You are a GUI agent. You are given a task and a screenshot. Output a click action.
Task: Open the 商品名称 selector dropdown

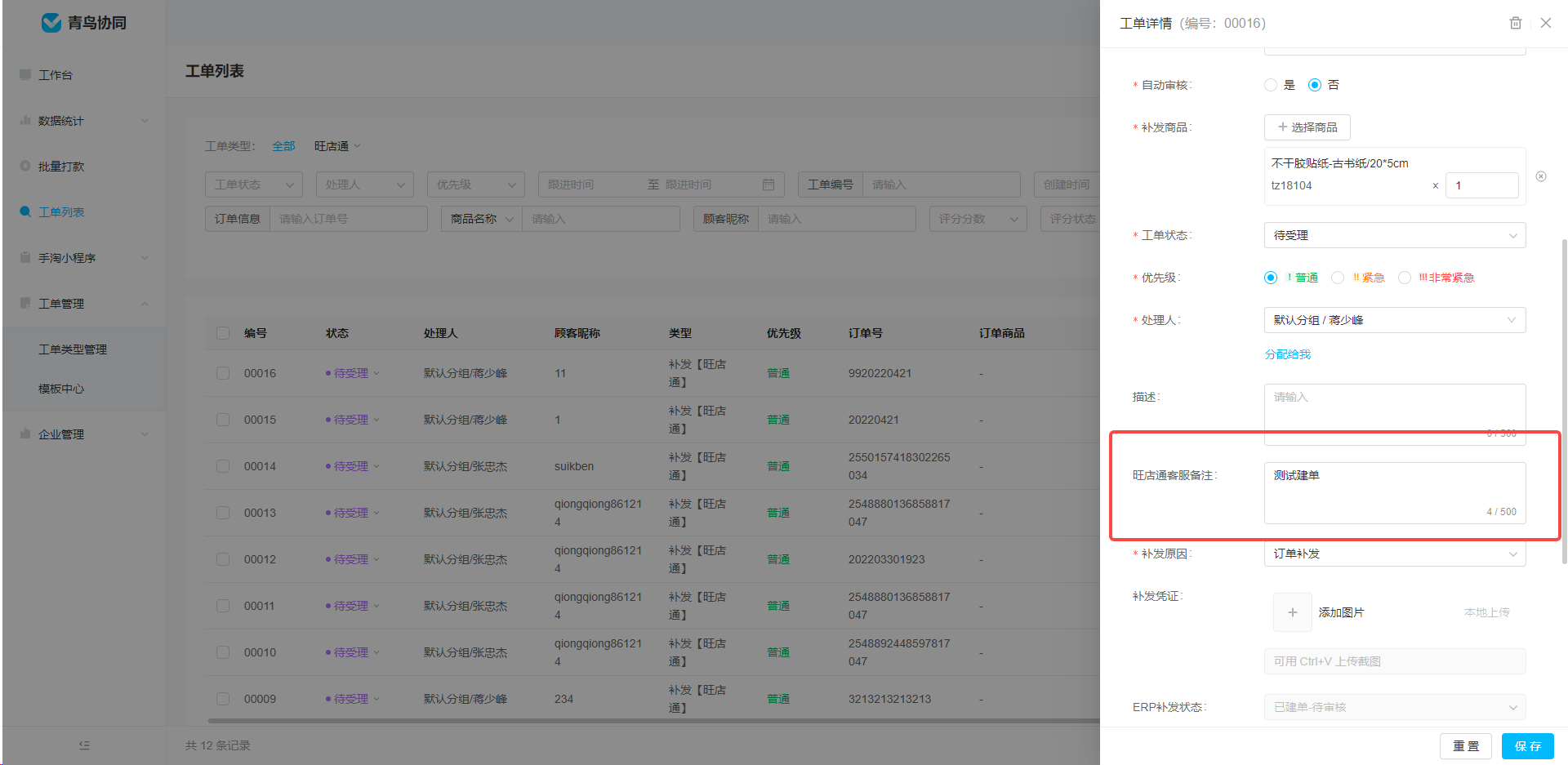click(482, 219)
